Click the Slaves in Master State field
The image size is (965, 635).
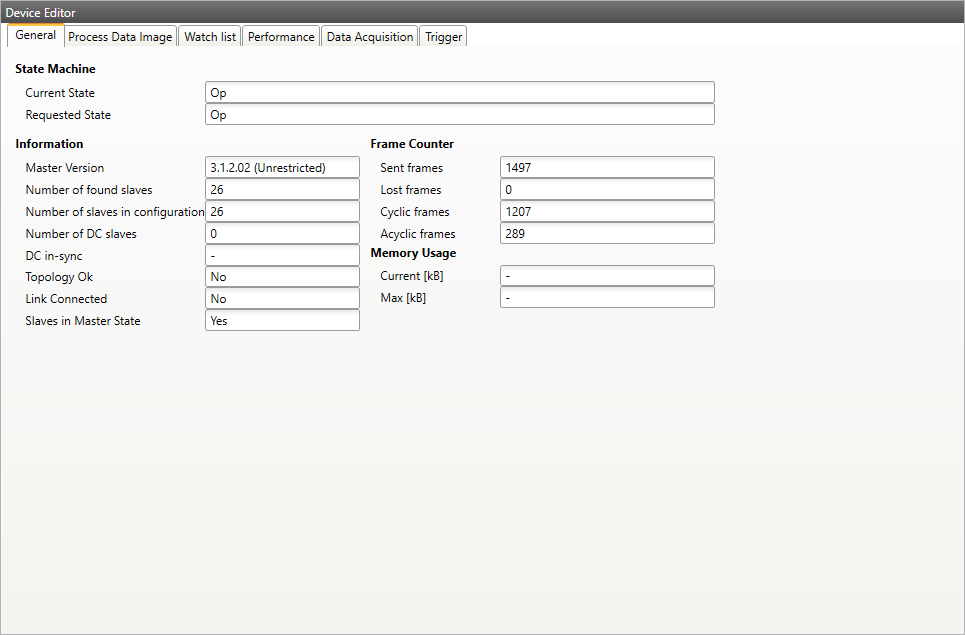281,321
